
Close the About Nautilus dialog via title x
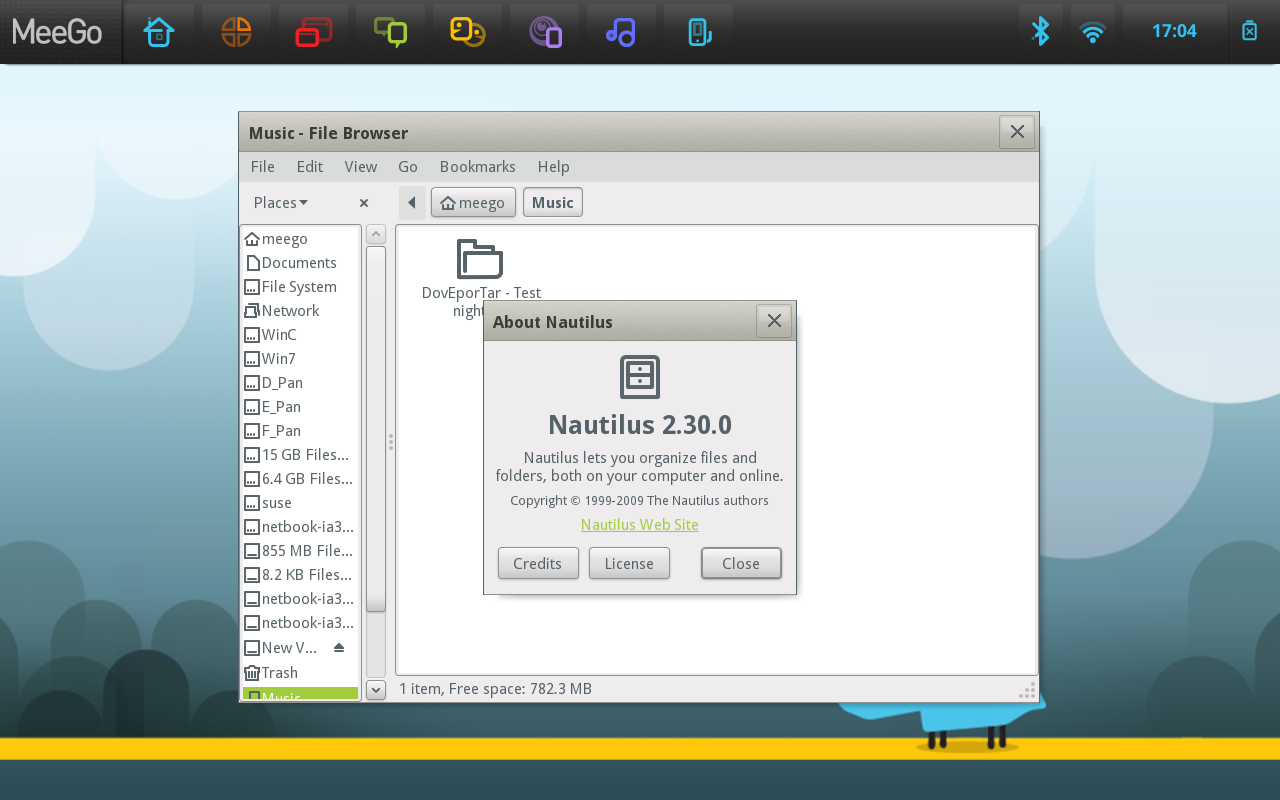point(774,321)
